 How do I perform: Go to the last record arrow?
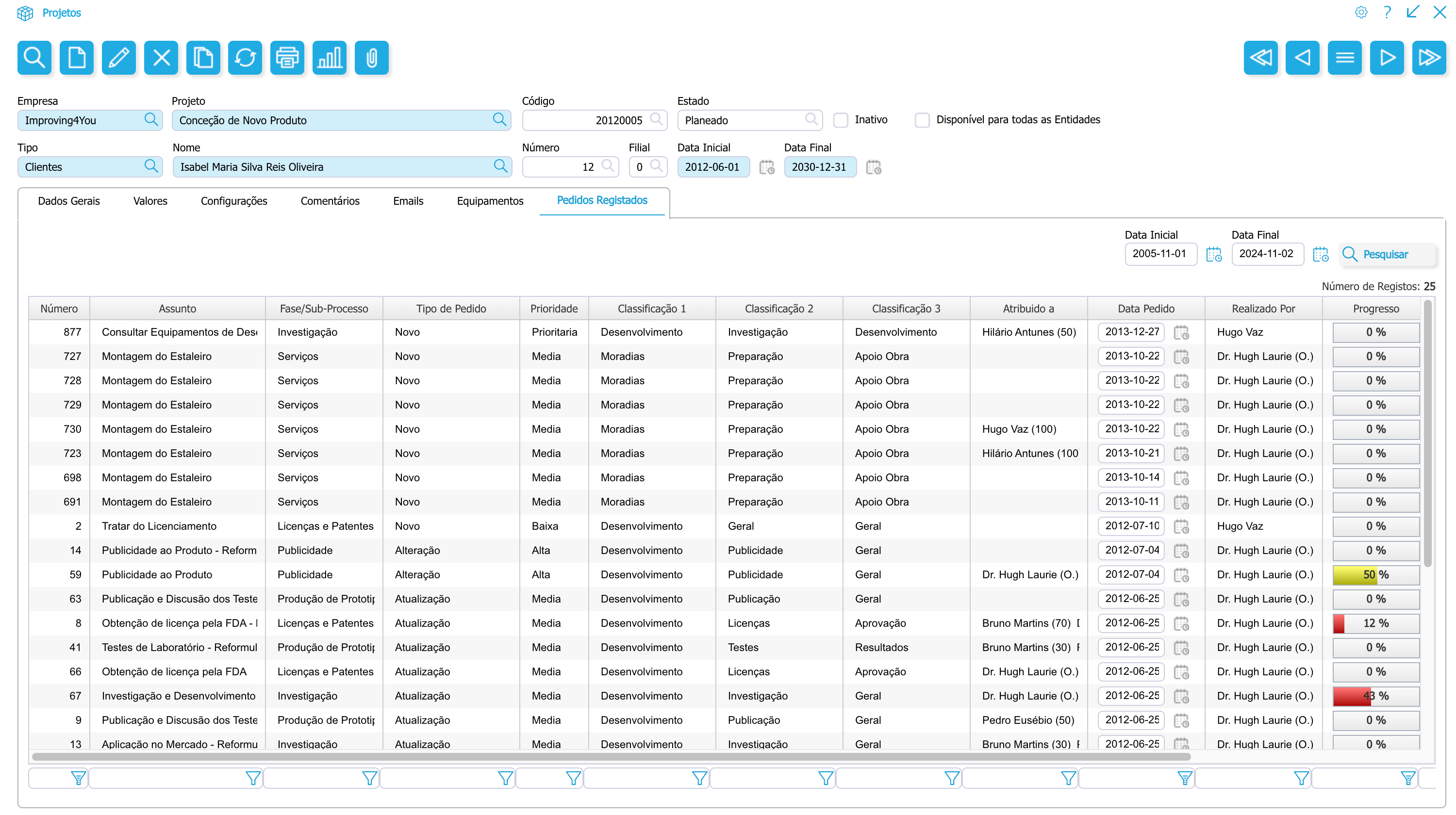[x=1428, y=58]
